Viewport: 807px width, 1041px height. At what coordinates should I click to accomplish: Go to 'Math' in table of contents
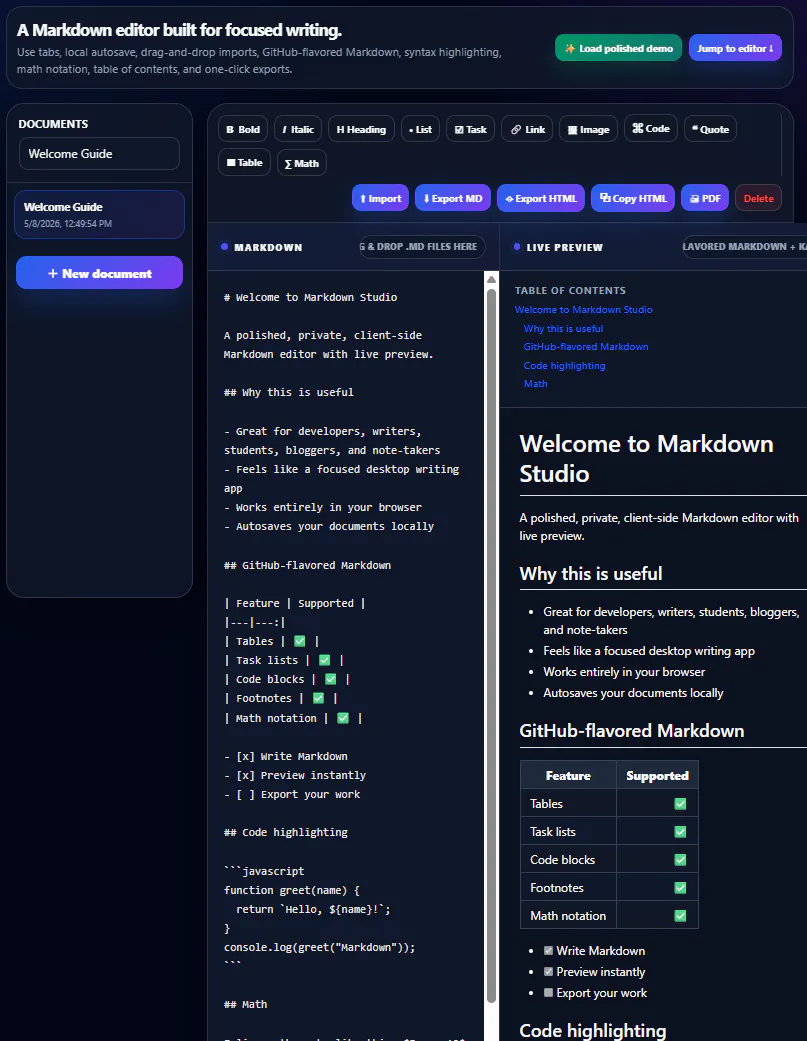click(x=536, y=384)
